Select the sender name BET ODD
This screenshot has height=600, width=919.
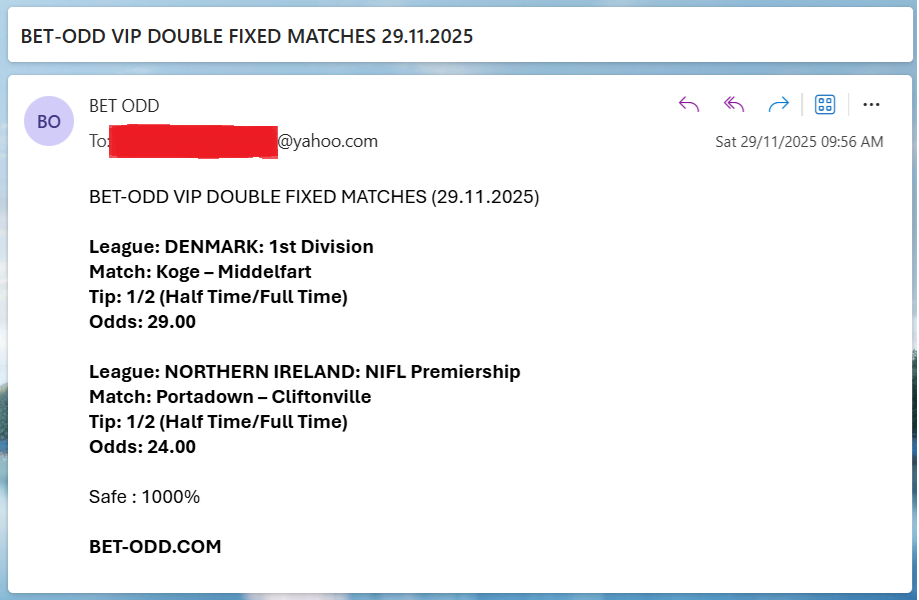click(x=123, y=105)
